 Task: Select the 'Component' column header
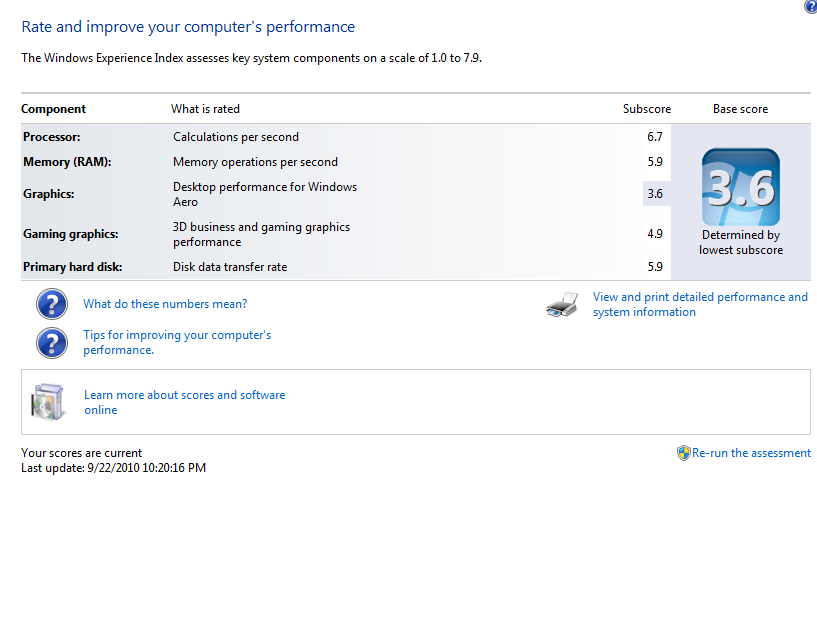pyautogui.click(x=53, y=109)
